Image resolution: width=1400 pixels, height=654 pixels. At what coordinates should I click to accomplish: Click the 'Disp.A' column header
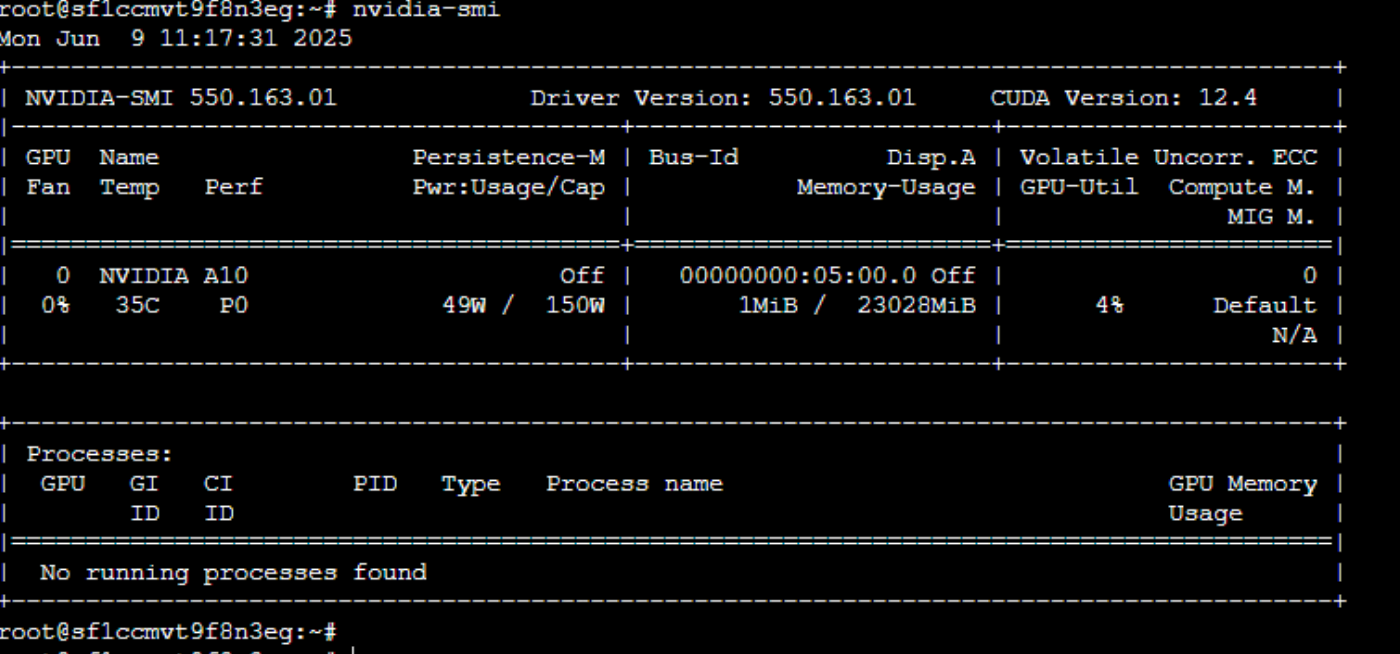[931, 157]
